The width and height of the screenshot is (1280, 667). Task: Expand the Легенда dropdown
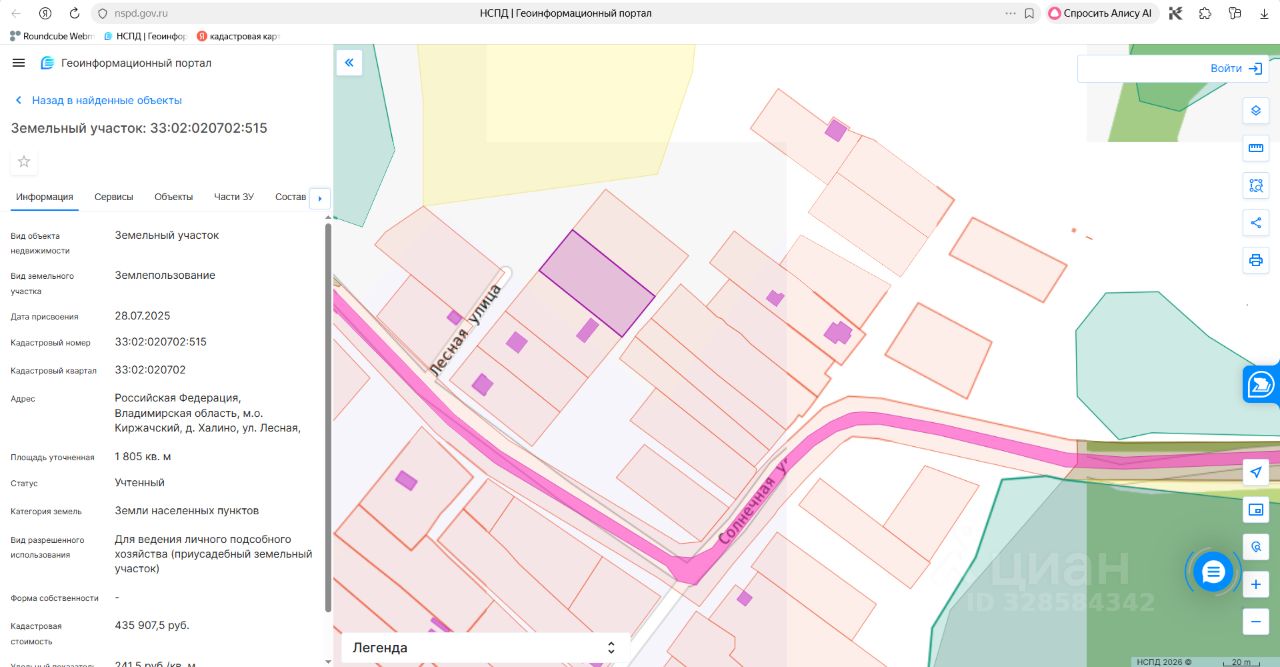tap(485, 647)
